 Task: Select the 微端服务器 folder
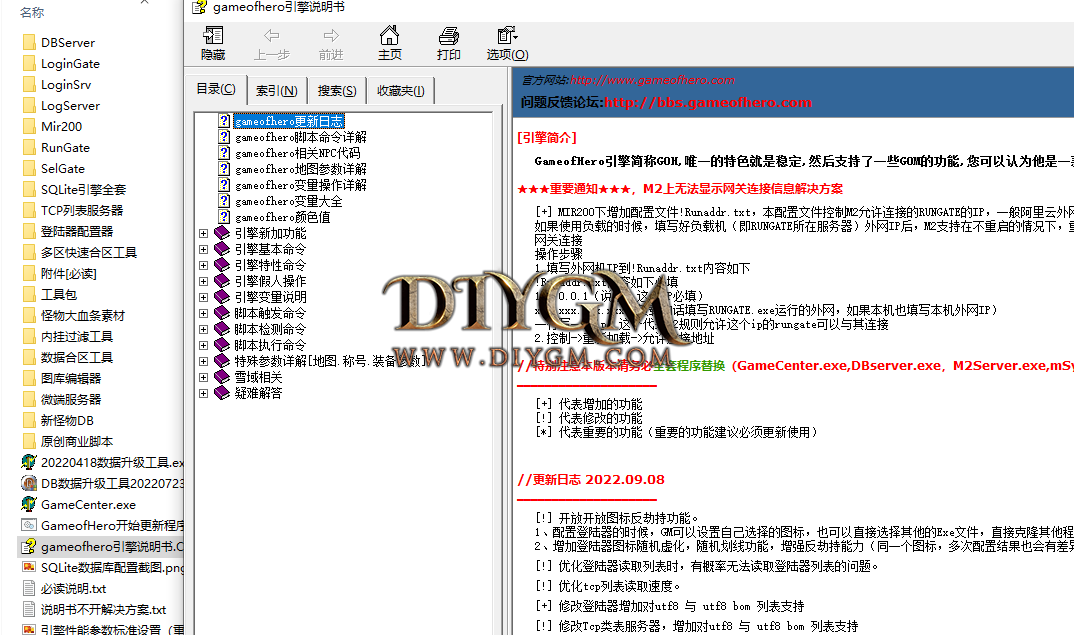(x=71, y=399)
